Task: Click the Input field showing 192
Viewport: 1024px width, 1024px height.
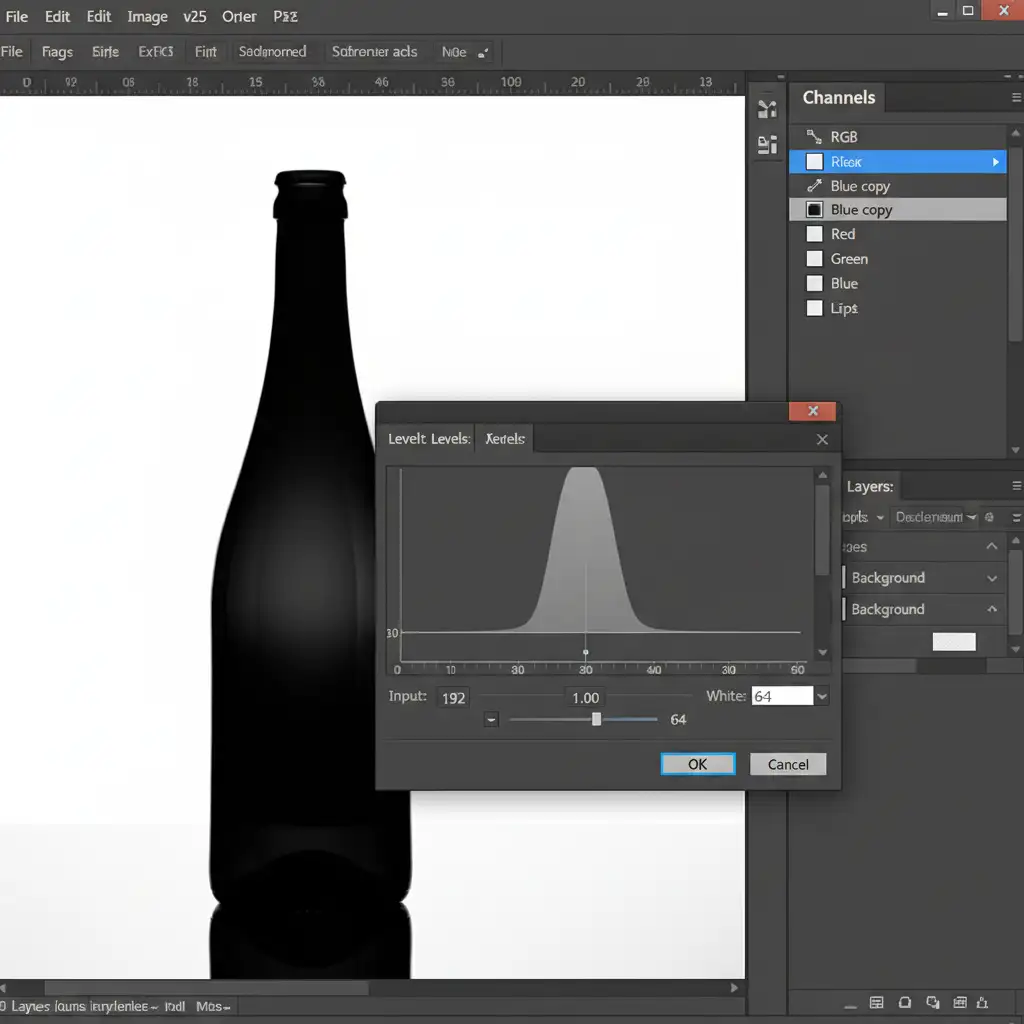Action: tap(454, 697)
